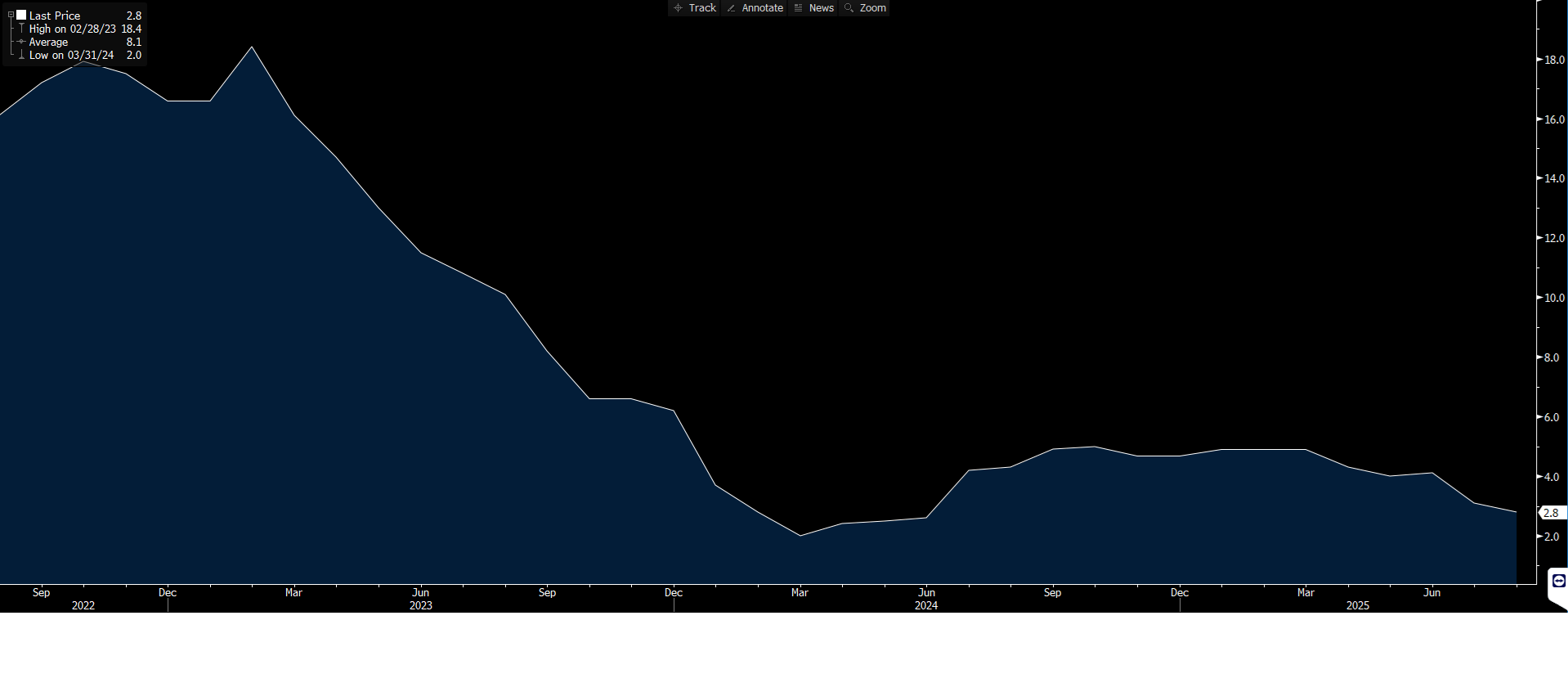The width and height of the screenshot is (1568, 683).
Task: Activate the Track crosshair tool
Action: click(x=694, y=8)
